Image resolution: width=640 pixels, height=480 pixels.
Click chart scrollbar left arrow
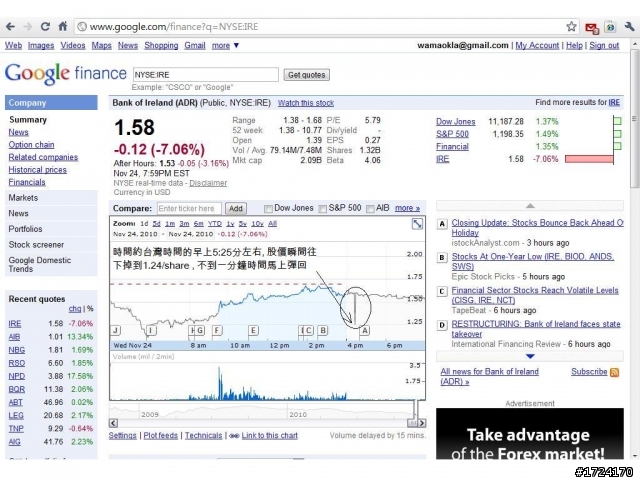(x=113, y=423)
